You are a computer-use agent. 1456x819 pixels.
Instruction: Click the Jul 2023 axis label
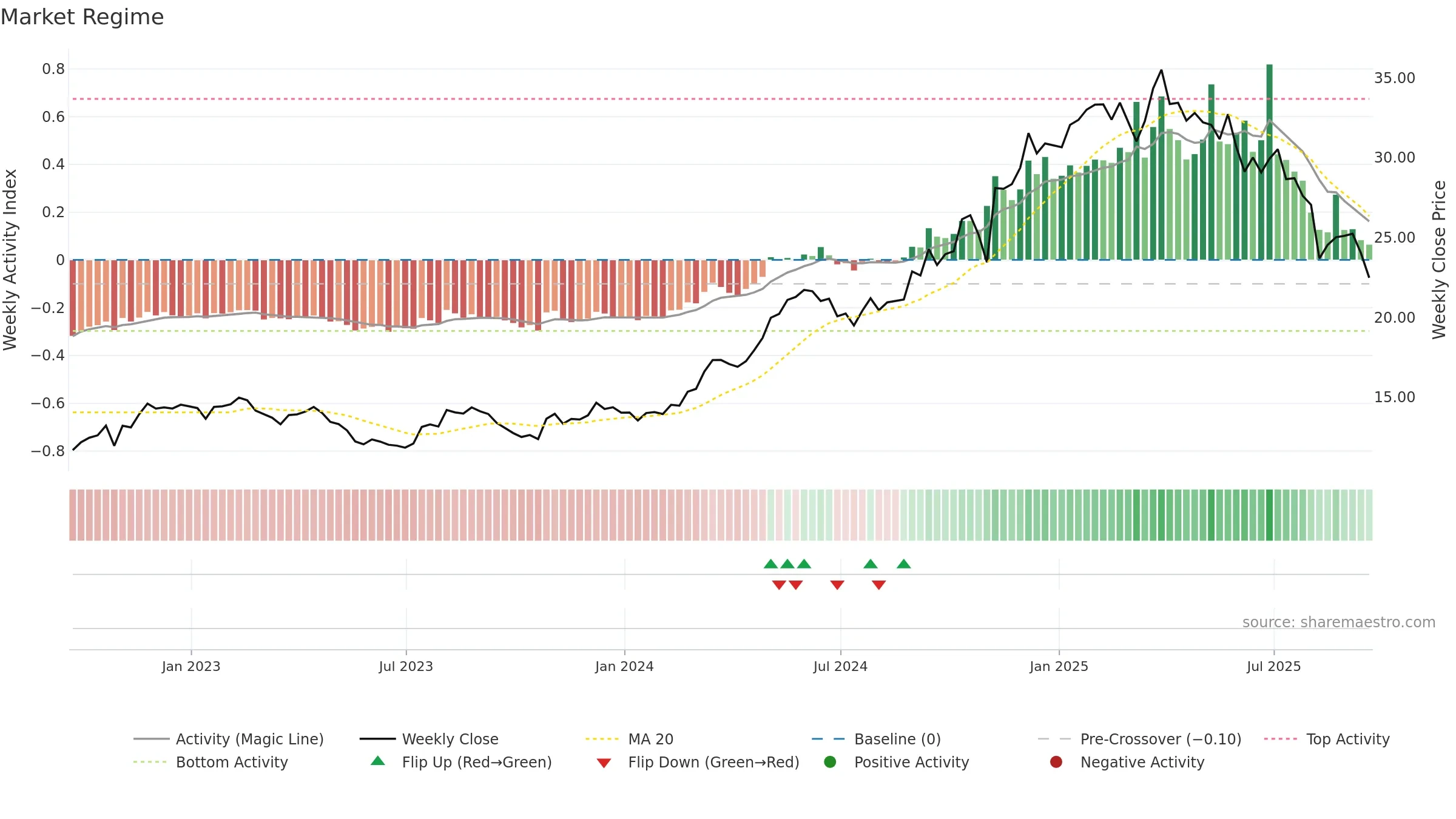[406, 667]
